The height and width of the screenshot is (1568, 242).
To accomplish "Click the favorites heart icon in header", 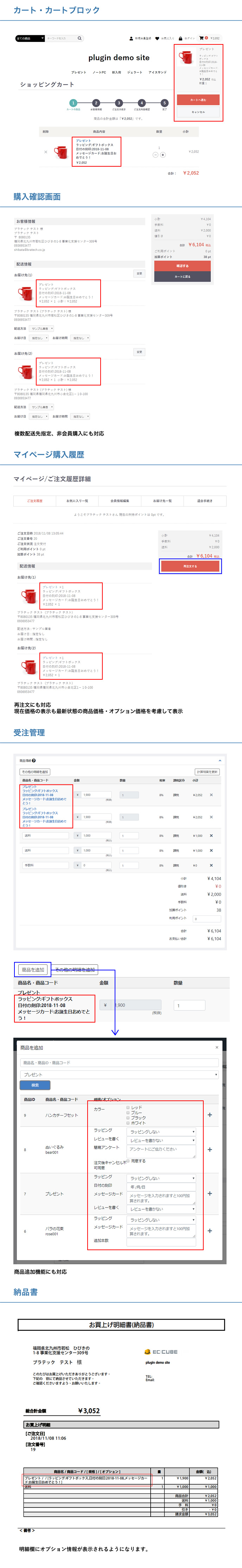I will click(158, 38).
